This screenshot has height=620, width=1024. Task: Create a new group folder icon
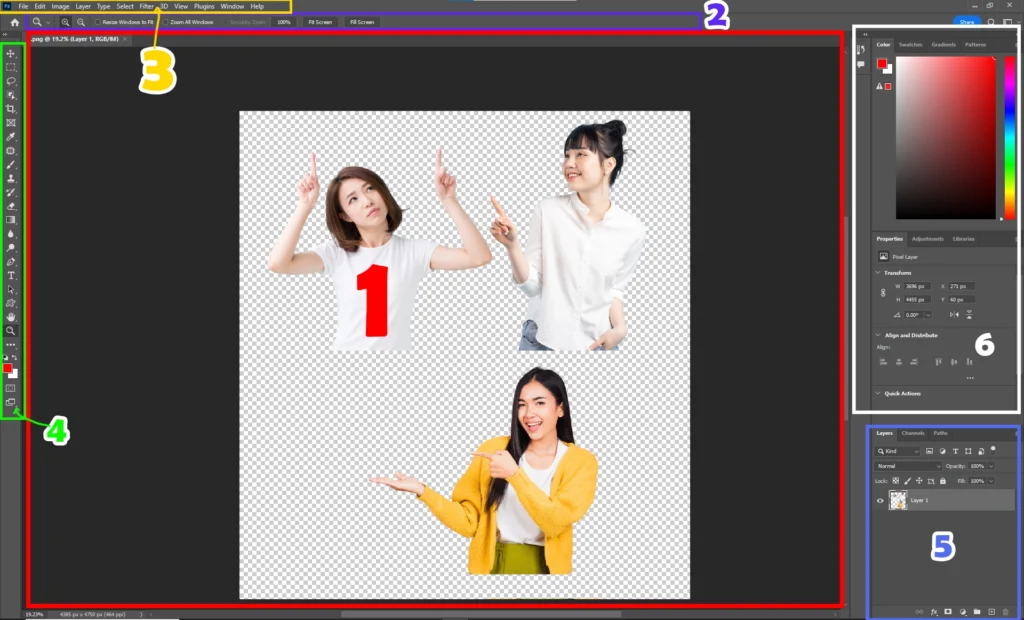977,612
